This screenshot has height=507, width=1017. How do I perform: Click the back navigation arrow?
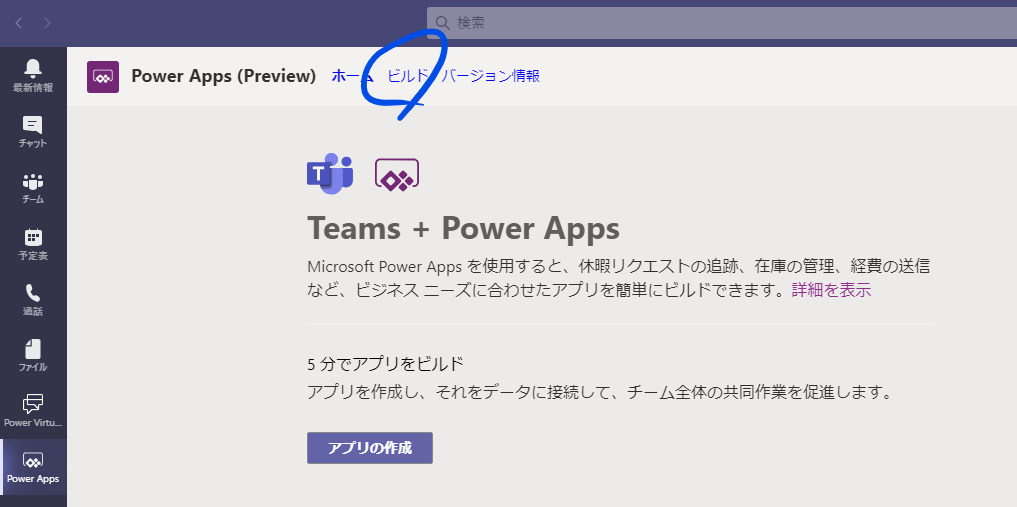19,23
